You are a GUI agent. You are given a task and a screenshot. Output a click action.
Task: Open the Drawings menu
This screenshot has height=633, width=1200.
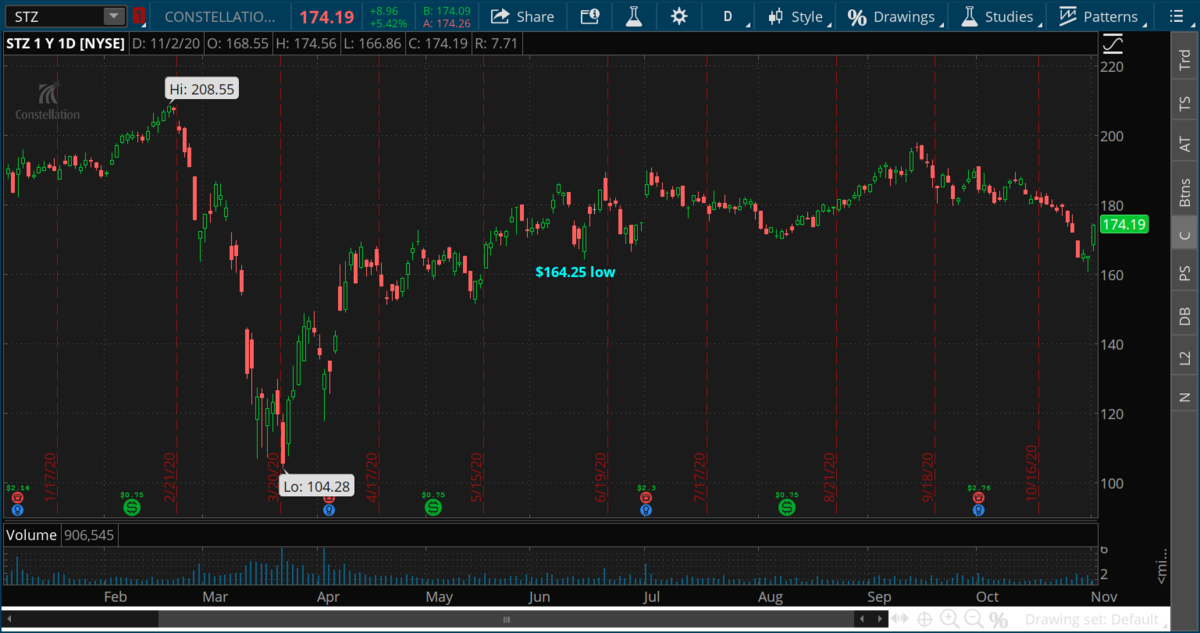pos(893,16)
